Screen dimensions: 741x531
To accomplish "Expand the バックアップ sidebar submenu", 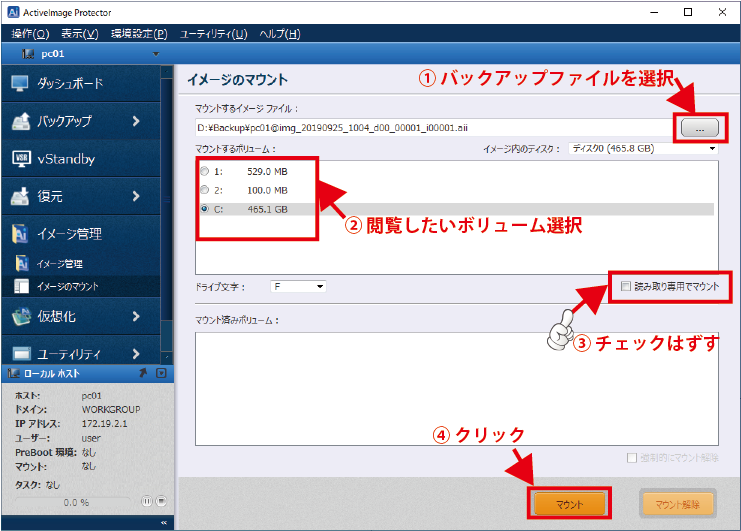I will click(135, 121).
